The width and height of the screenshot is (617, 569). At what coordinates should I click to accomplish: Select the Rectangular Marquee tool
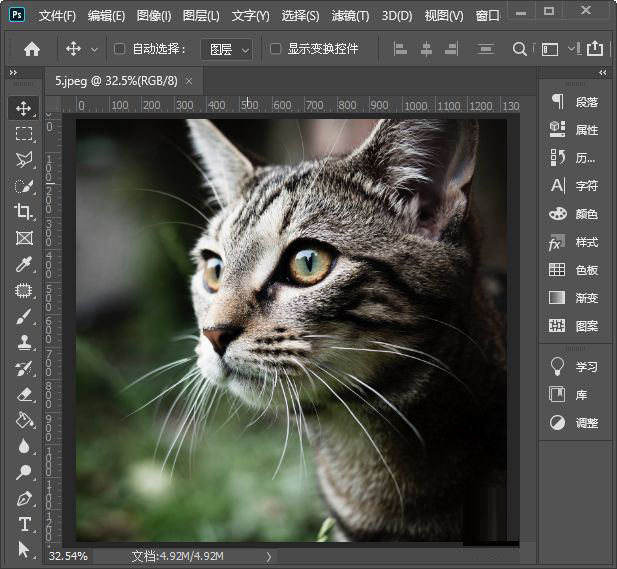(24, 133)
